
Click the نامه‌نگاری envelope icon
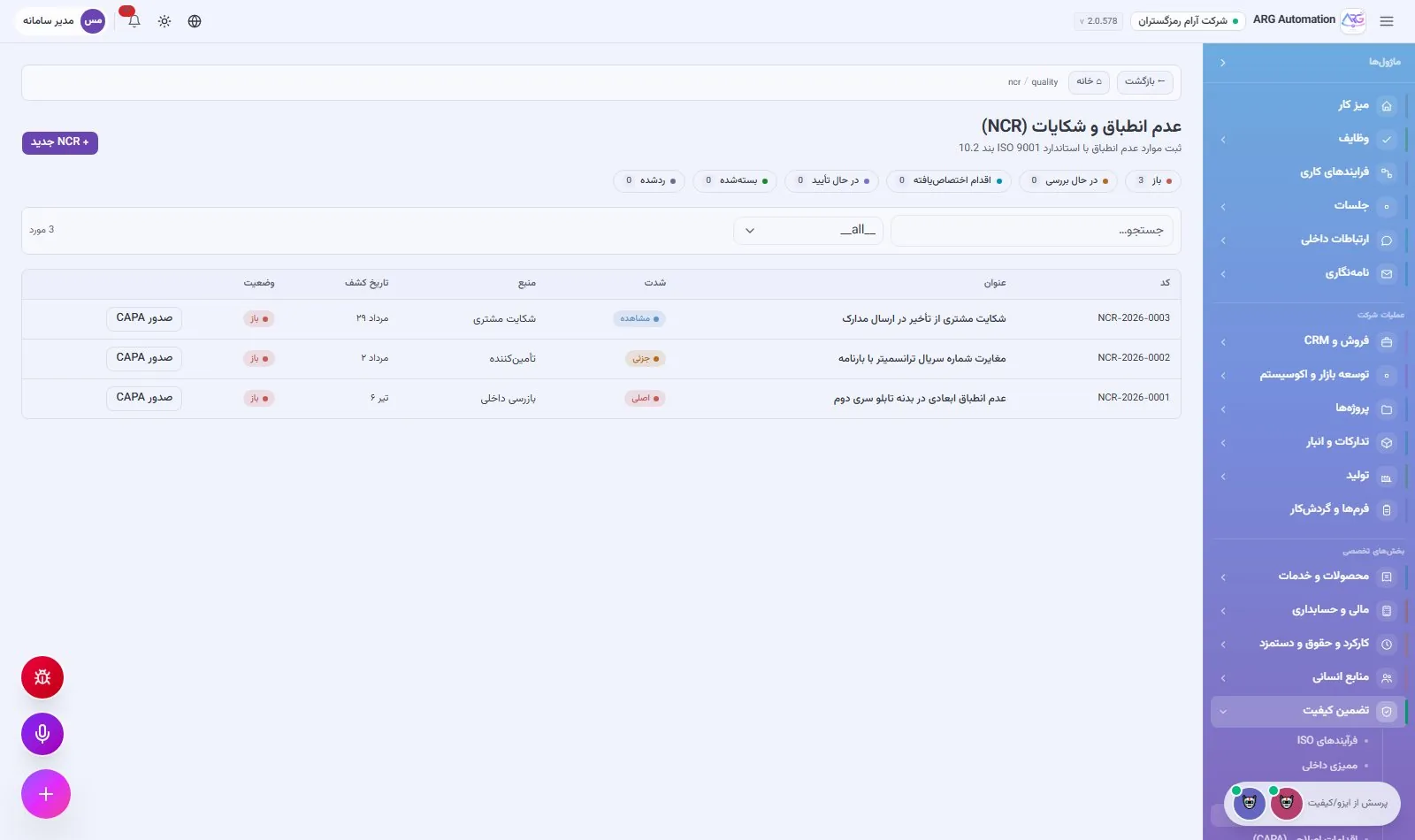click(1387, 273)
